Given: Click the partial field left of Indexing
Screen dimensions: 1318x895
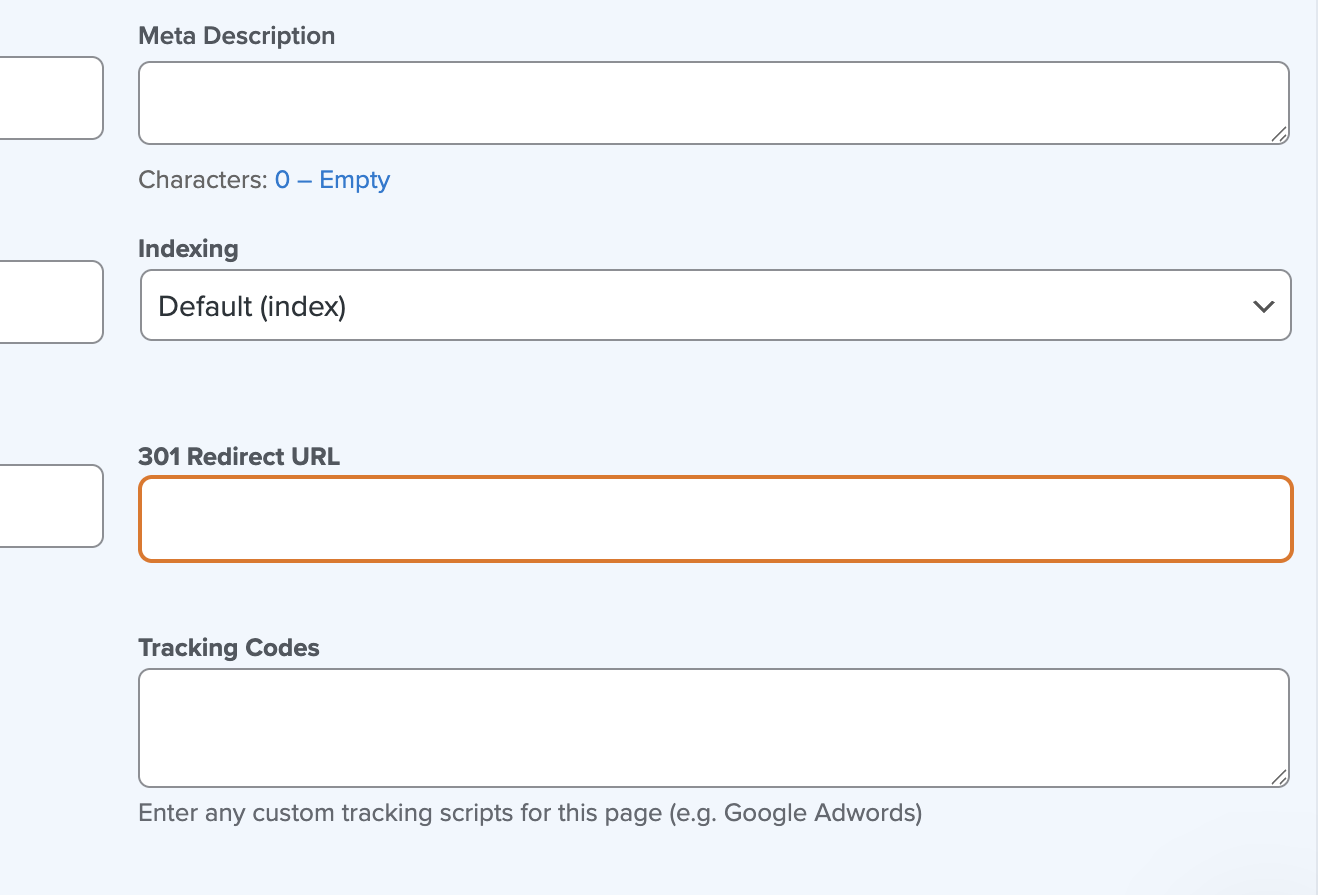Looking at the screenshot, I should click(x=50, y=302).
